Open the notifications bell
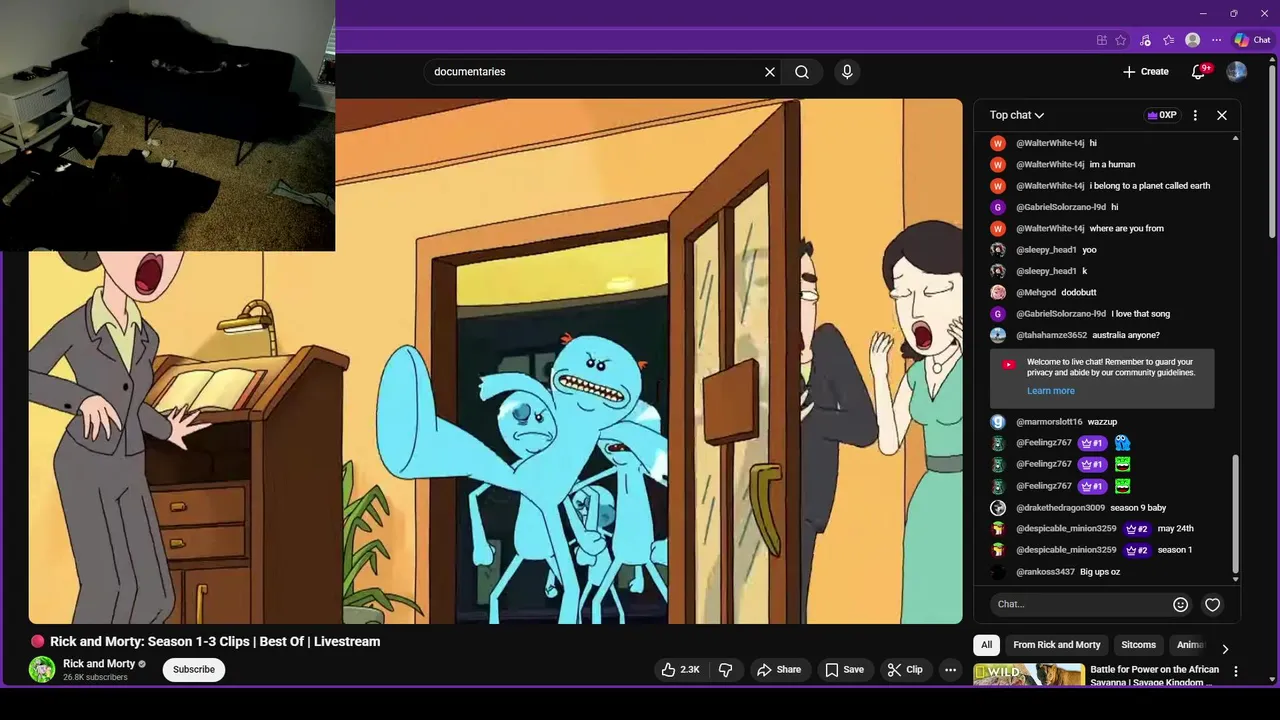Image resolution: width=1280 pixels, height=720 pixels. tap(1199, 72)
